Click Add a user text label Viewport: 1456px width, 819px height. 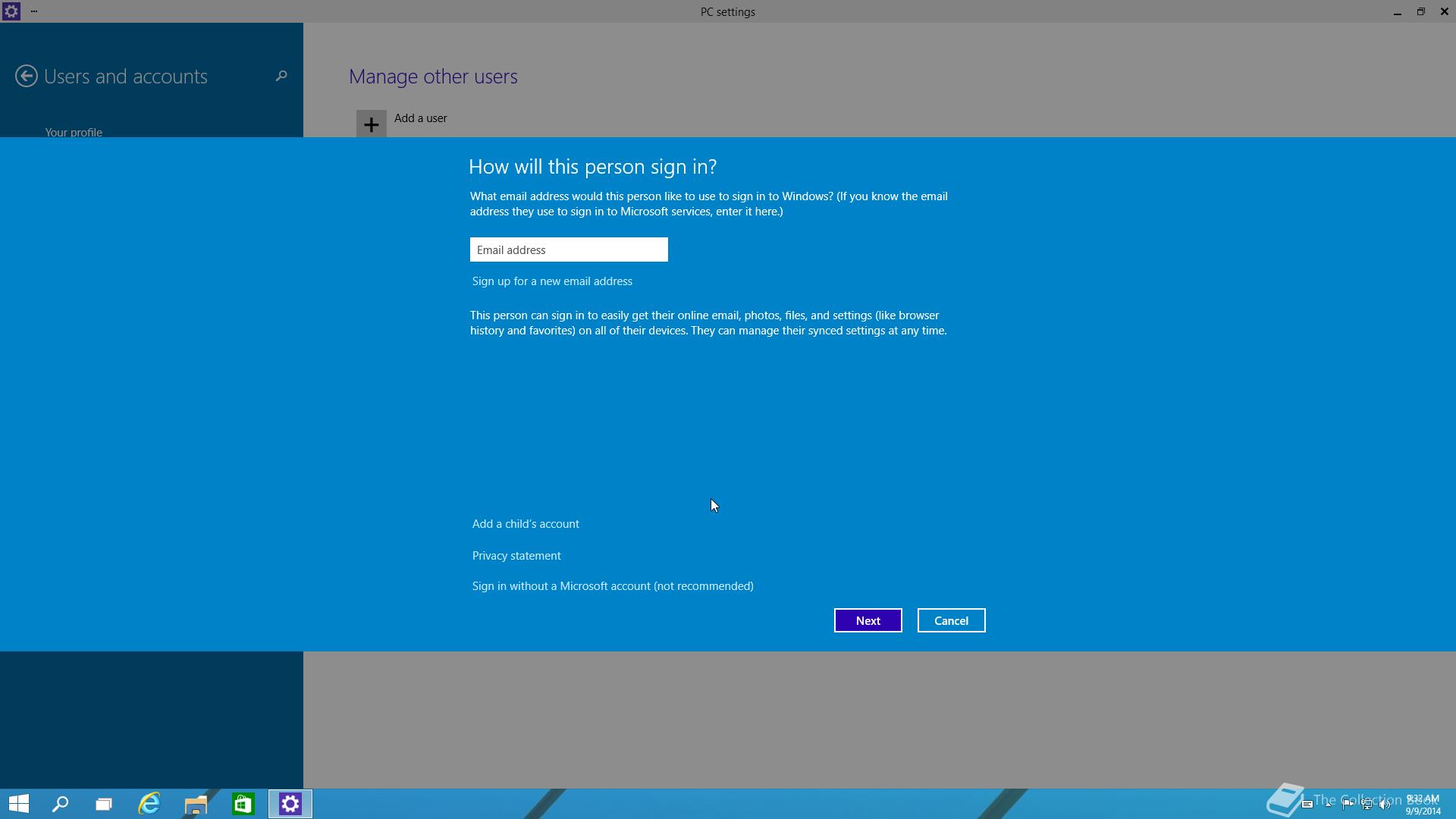point(421,118)
